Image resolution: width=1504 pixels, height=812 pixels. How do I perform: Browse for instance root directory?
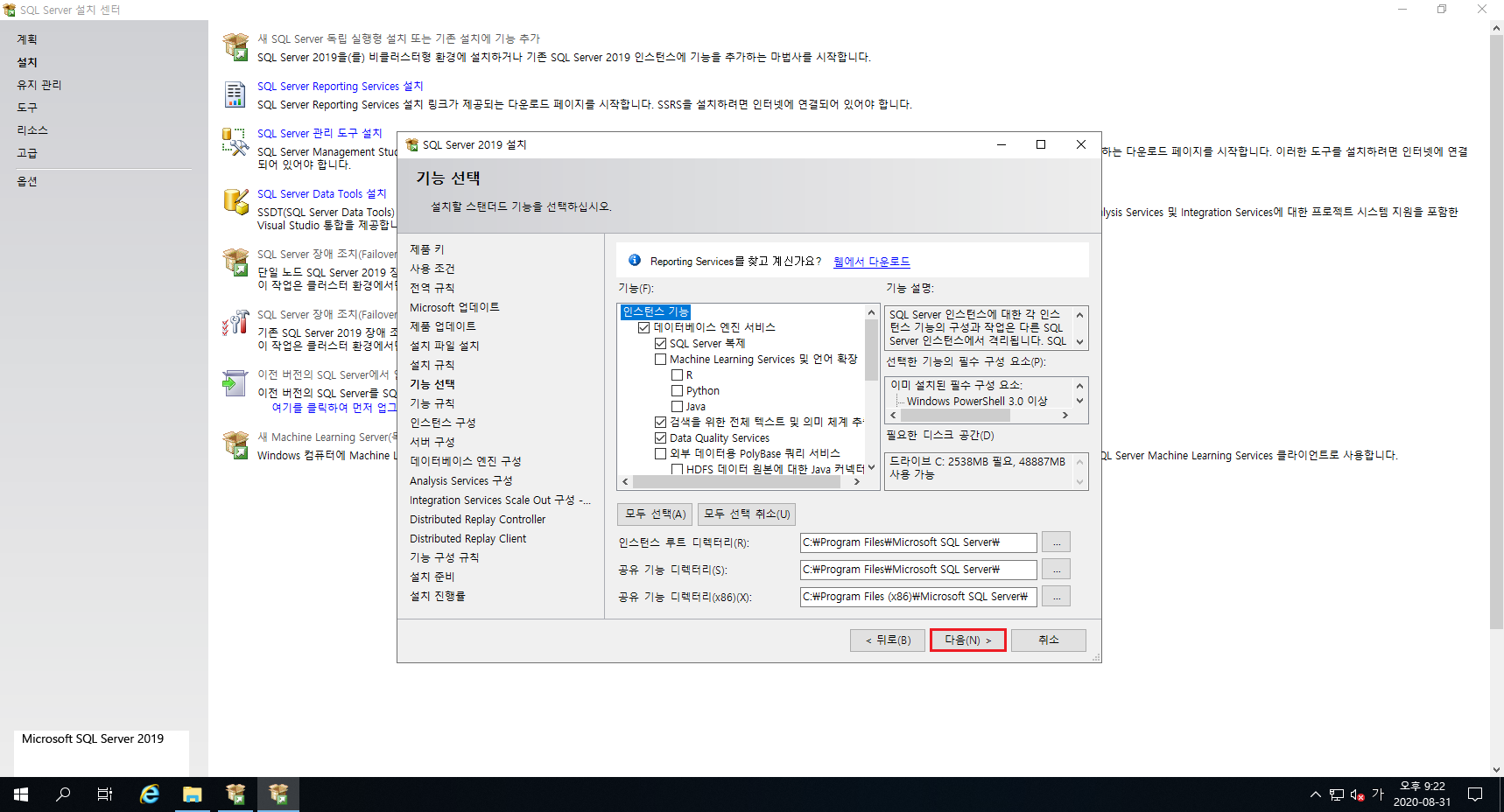[1056, 542]
